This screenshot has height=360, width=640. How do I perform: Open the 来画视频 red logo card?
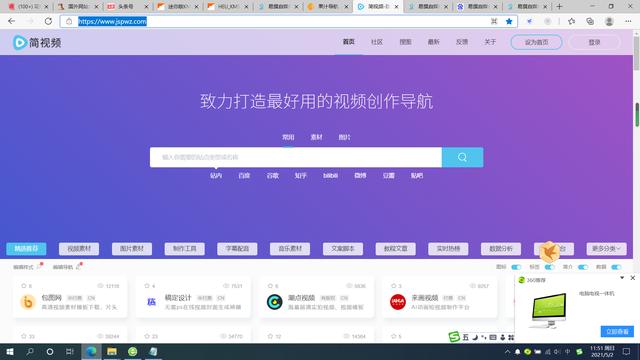coord(398,302)
